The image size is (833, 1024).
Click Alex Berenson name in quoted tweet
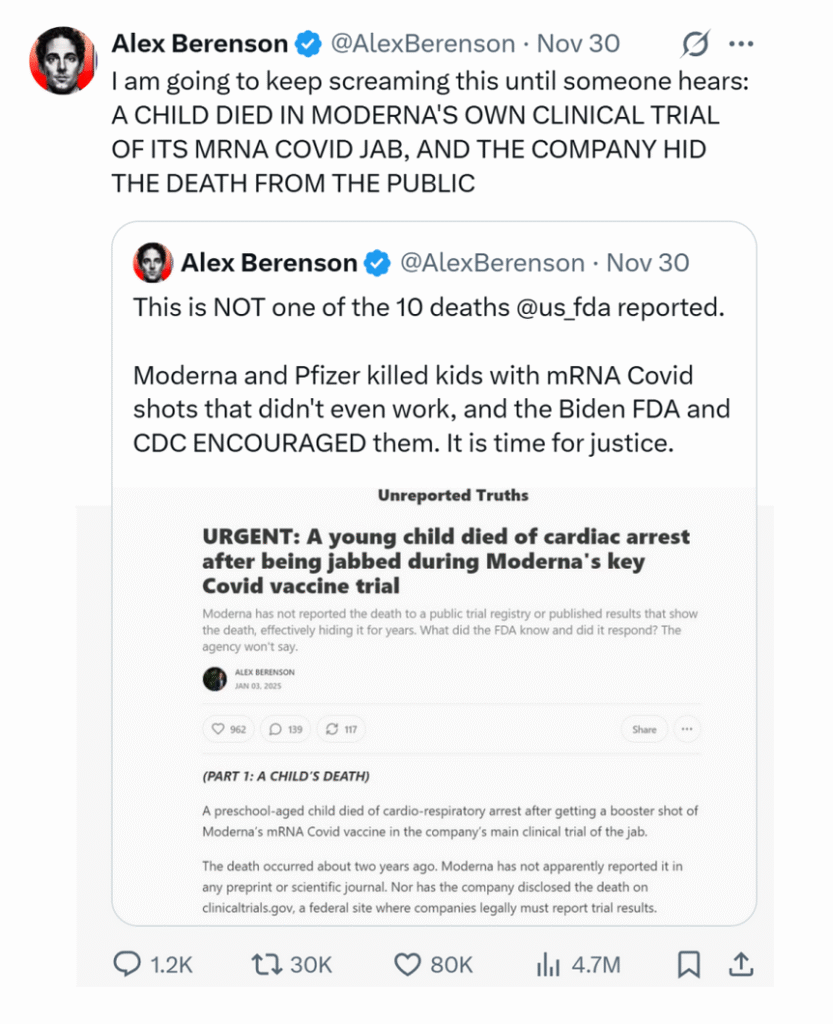(x=268, y=263)
